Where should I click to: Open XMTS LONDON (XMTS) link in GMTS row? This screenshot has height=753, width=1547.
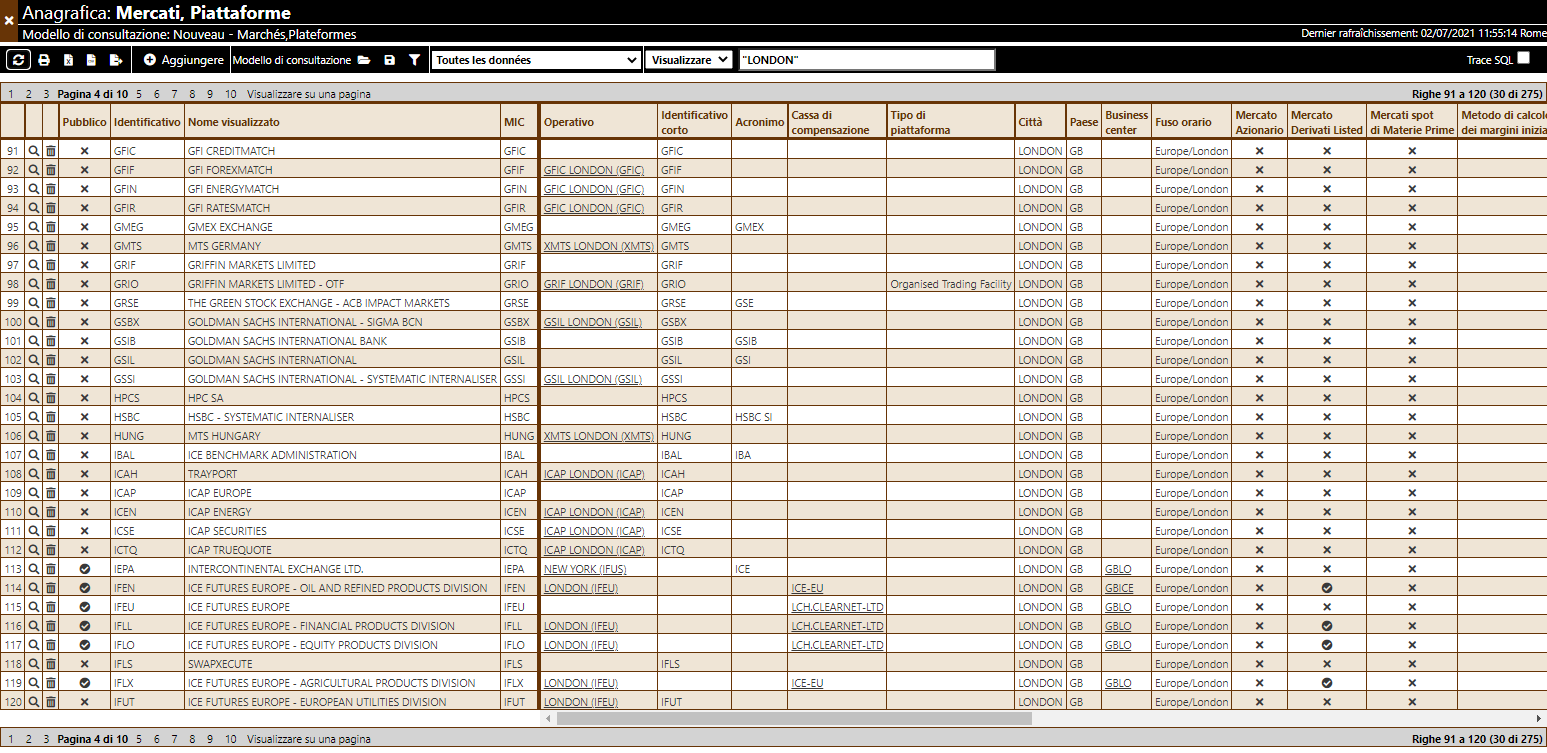pyautogui.click(x=598, y=246)
